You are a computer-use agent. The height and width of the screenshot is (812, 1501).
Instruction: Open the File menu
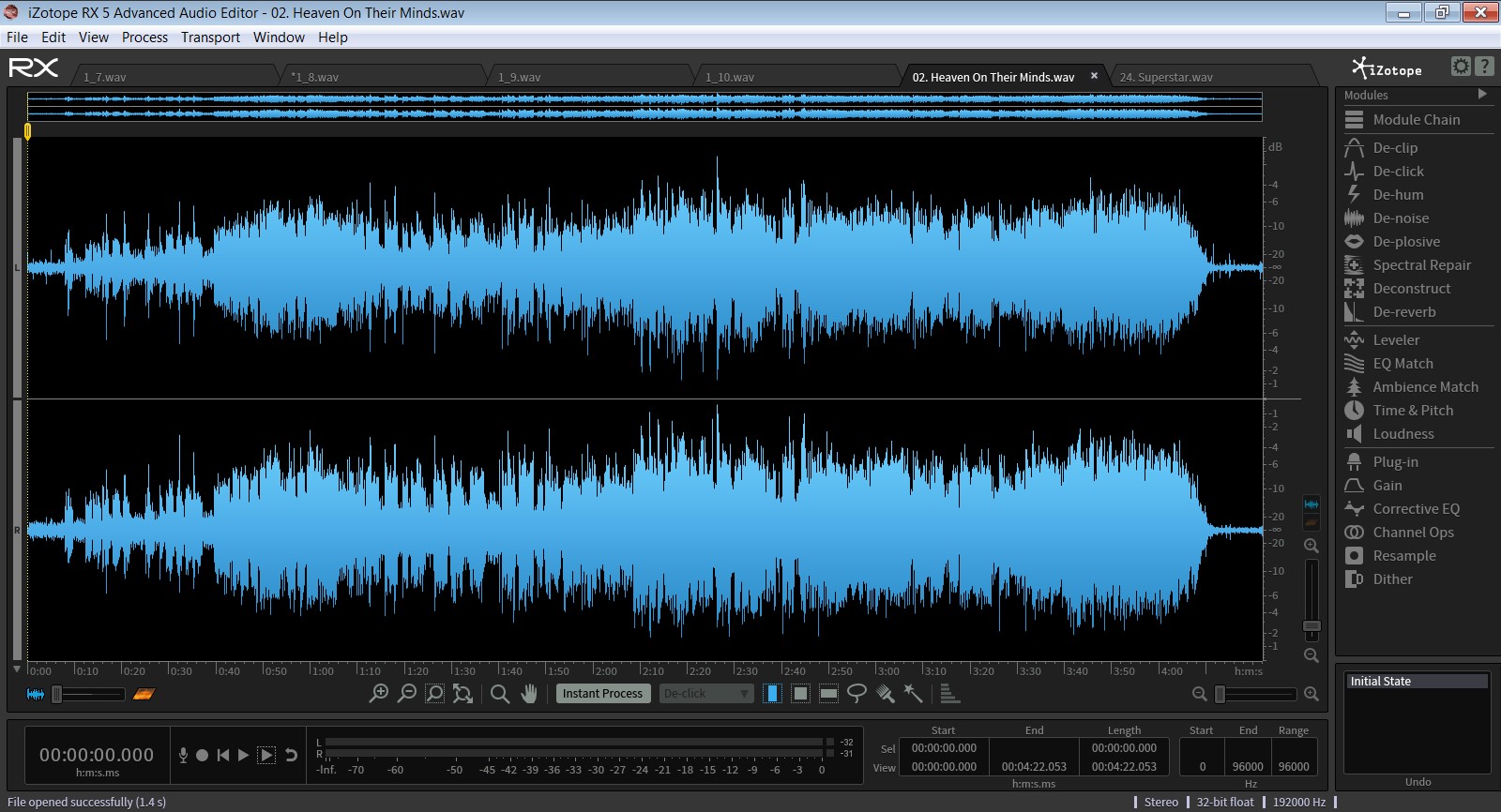click(x=17, y=38)
